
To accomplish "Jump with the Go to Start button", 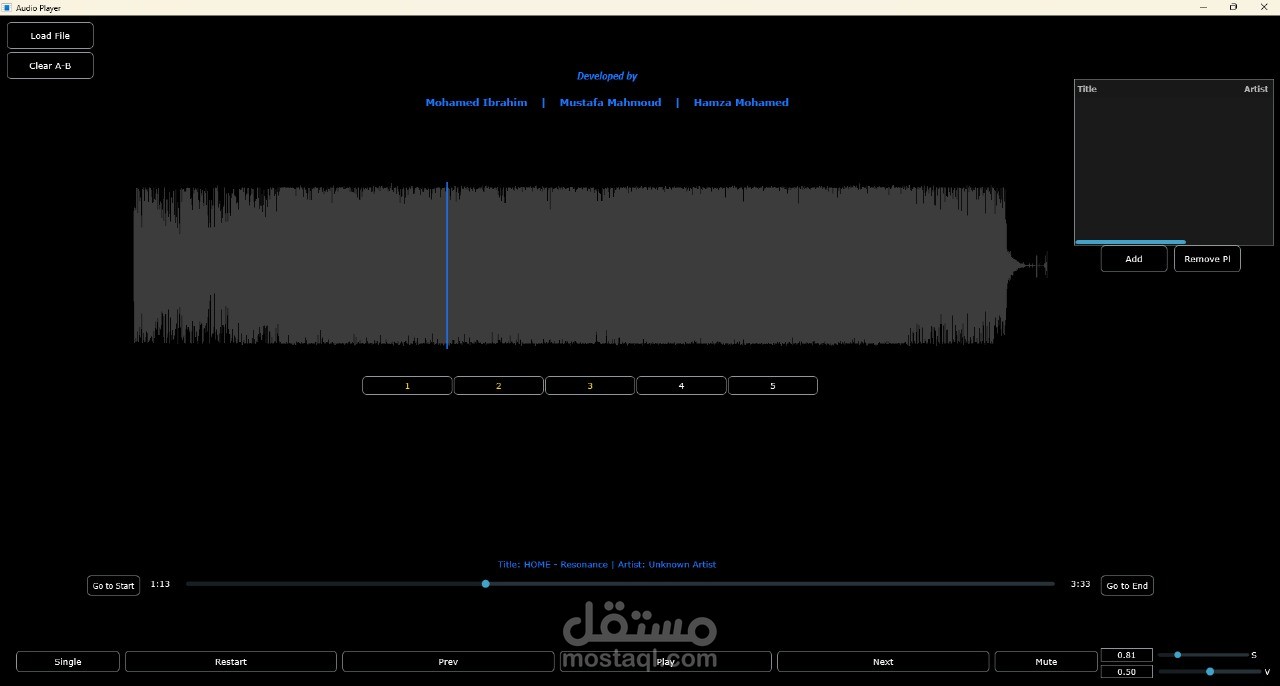I will pos(113,585).
